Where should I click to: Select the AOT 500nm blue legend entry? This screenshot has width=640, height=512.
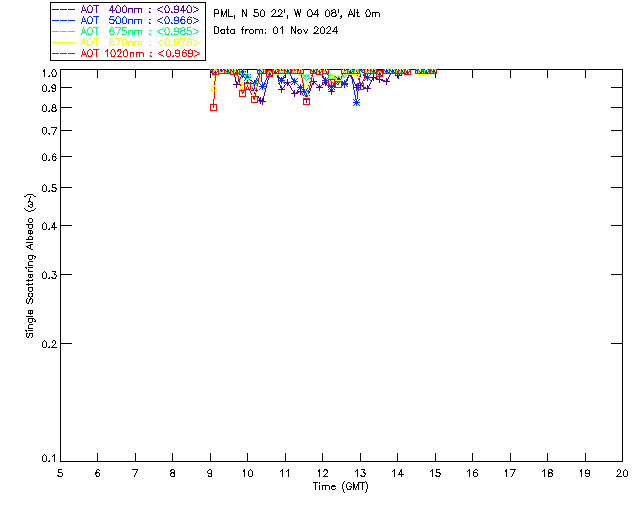coord(126,20)
